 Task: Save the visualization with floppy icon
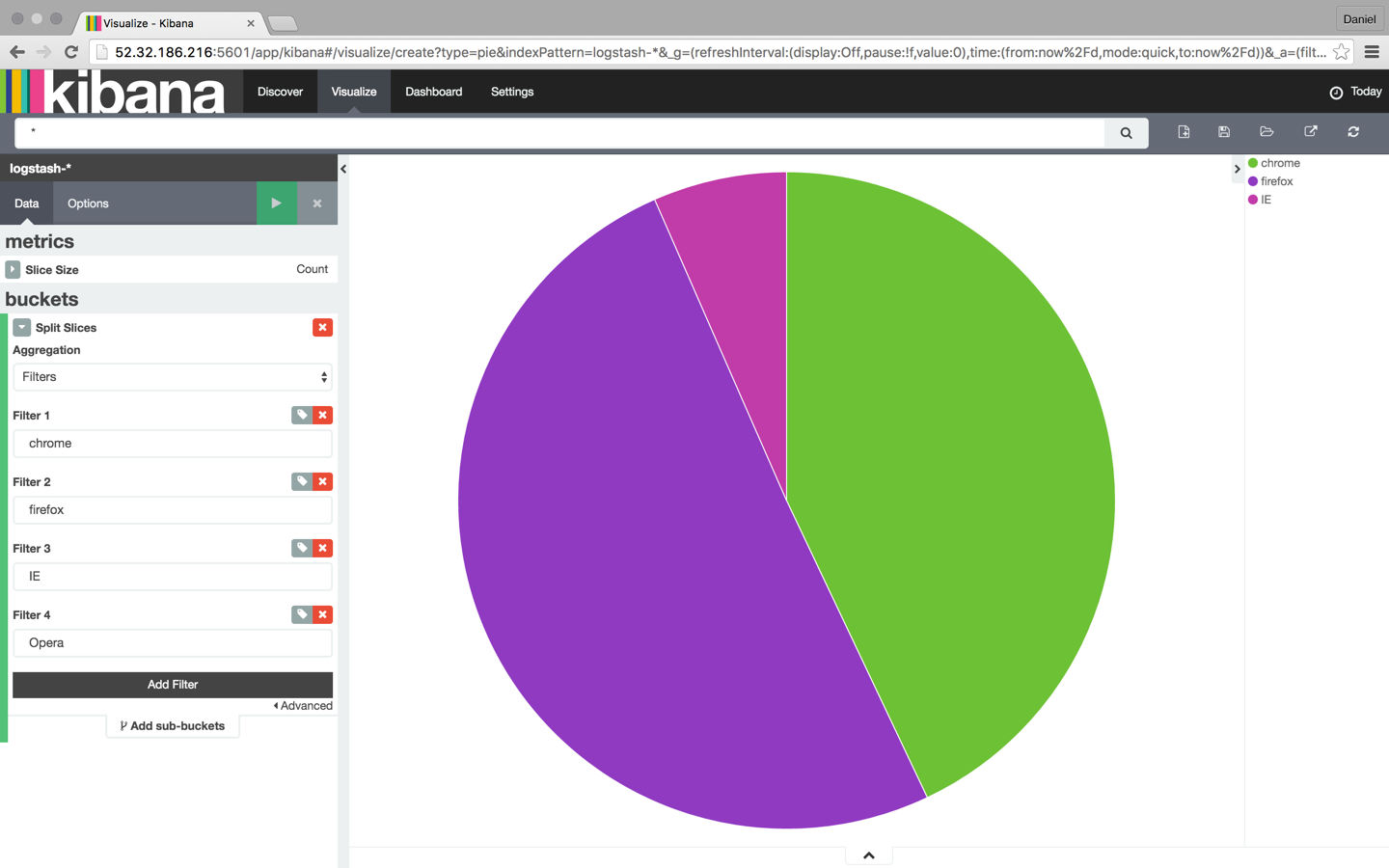coord(1224,132)
